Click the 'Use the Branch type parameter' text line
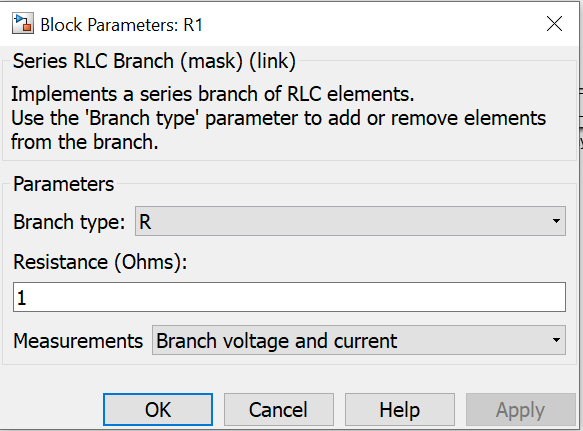Image resolution: width=583 pixels, height=431 pixels. (278, 118)
